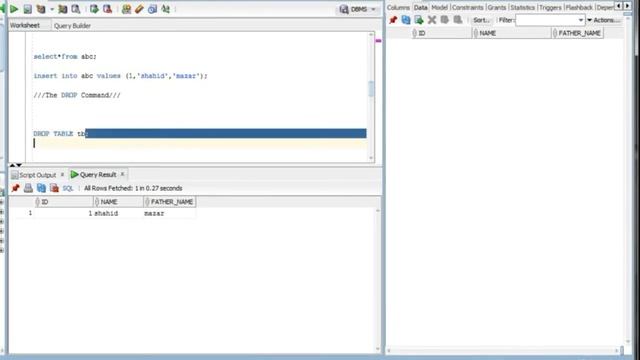Open the Columns tab in table viewer
The height and width of the screenshot is (360, 640).
click(x=398, y=7)
